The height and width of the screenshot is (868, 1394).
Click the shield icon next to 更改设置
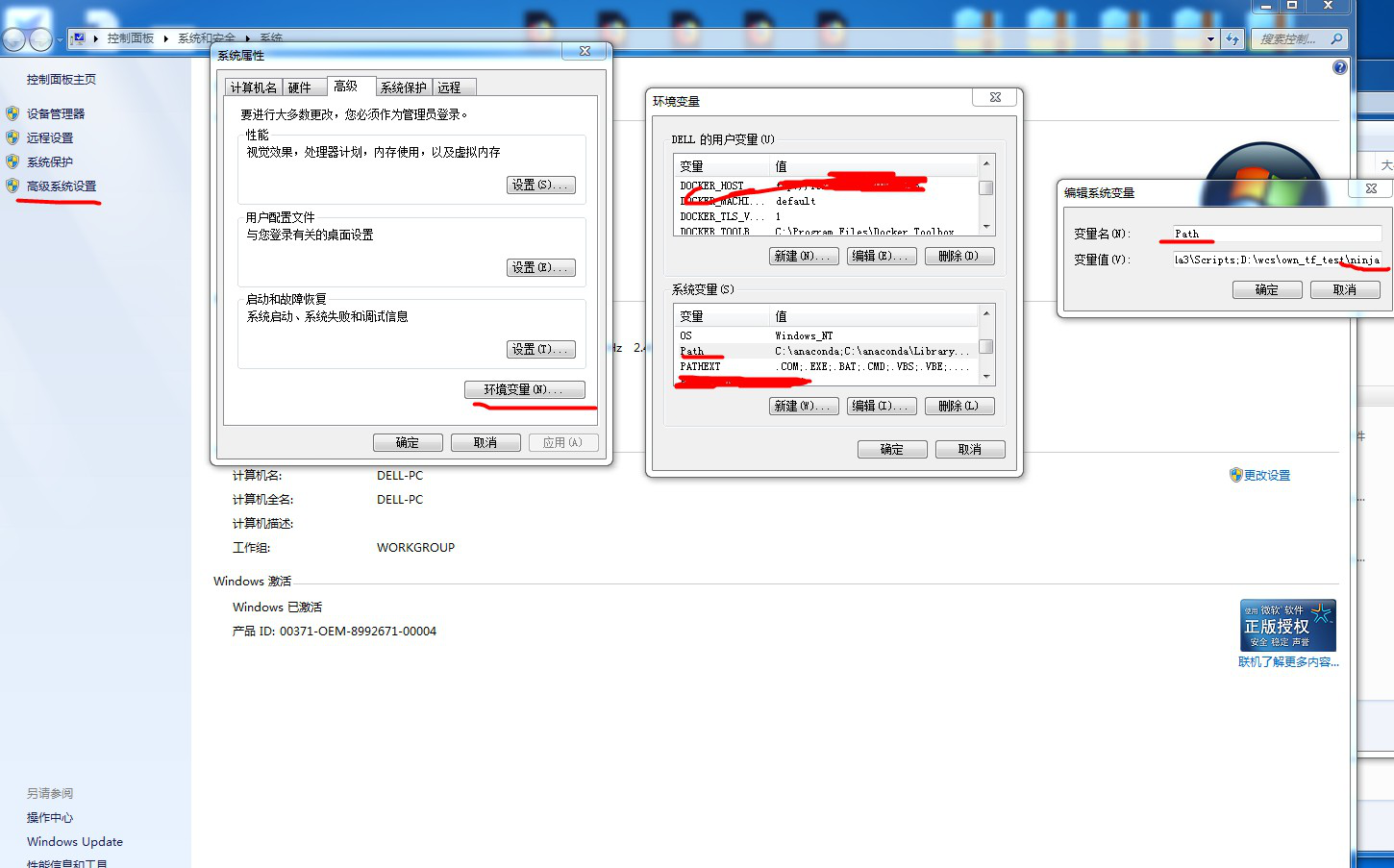(1235, 474)
